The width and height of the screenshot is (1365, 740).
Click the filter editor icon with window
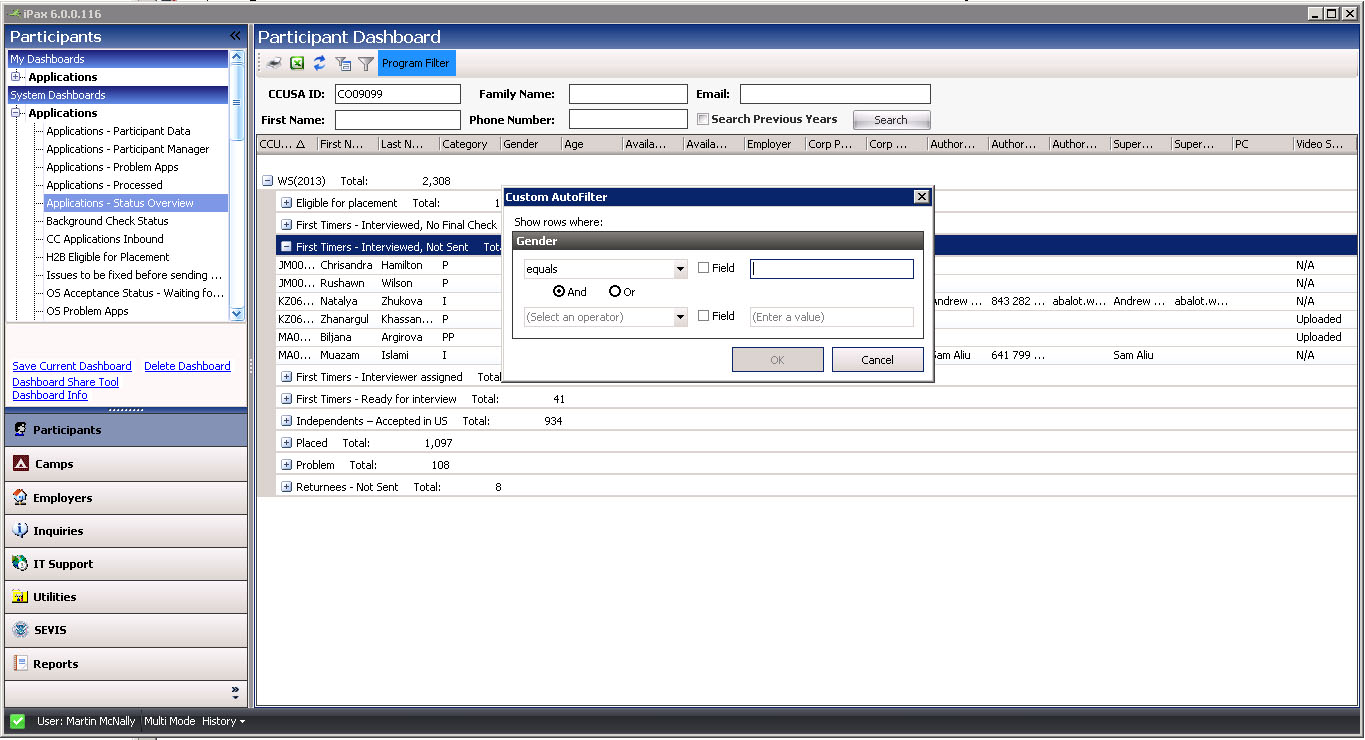(x=343, y=63)
